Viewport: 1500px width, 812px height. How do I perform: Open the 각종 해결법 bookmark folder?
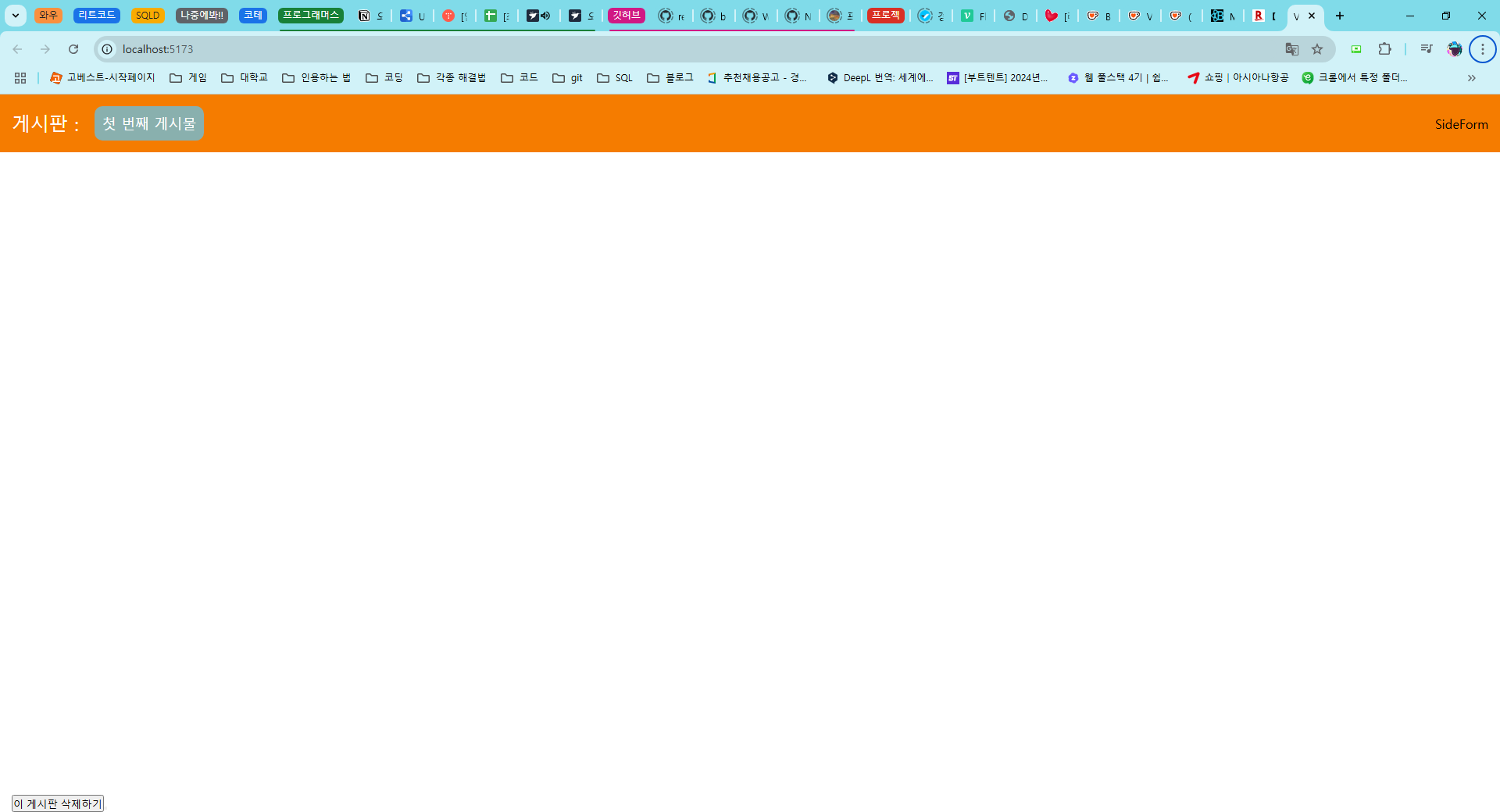(452, 78)
